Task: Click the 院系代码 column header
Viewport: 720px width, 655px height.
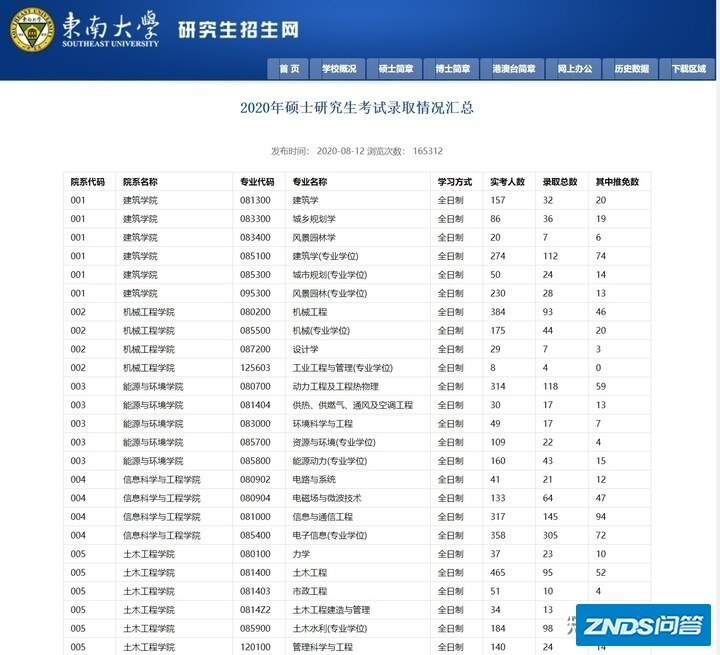Action: click(87, 182)
